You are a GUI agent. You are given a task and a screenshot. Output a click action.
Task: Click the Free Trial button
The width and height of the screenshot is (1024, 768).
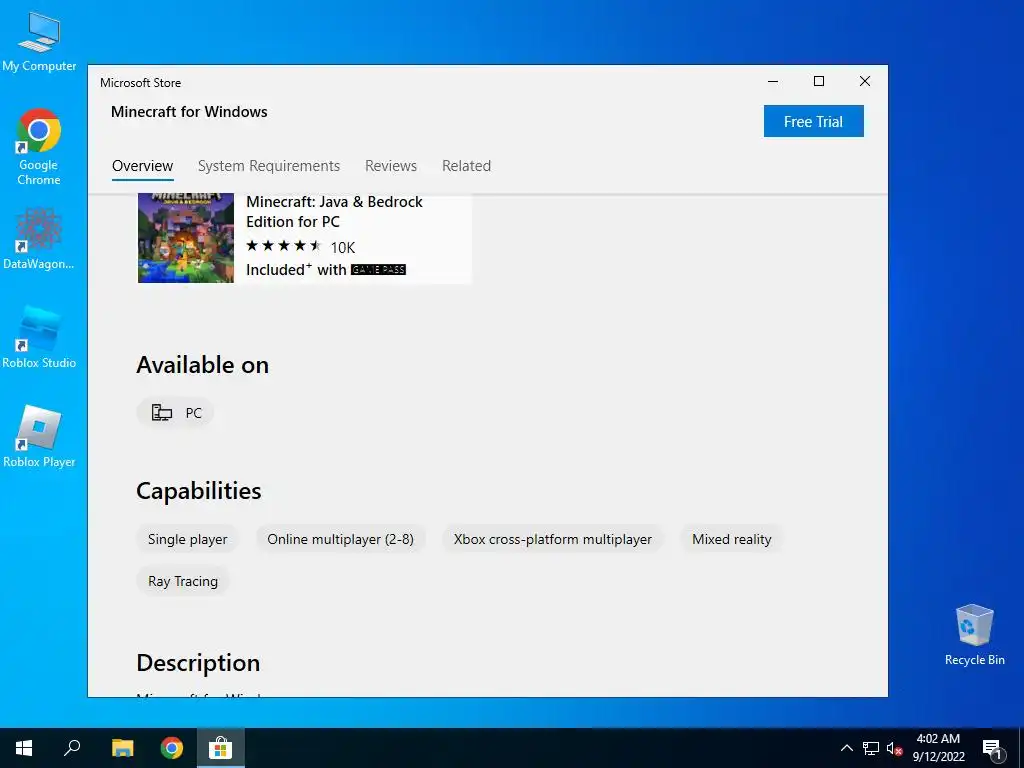coord(814,121)
